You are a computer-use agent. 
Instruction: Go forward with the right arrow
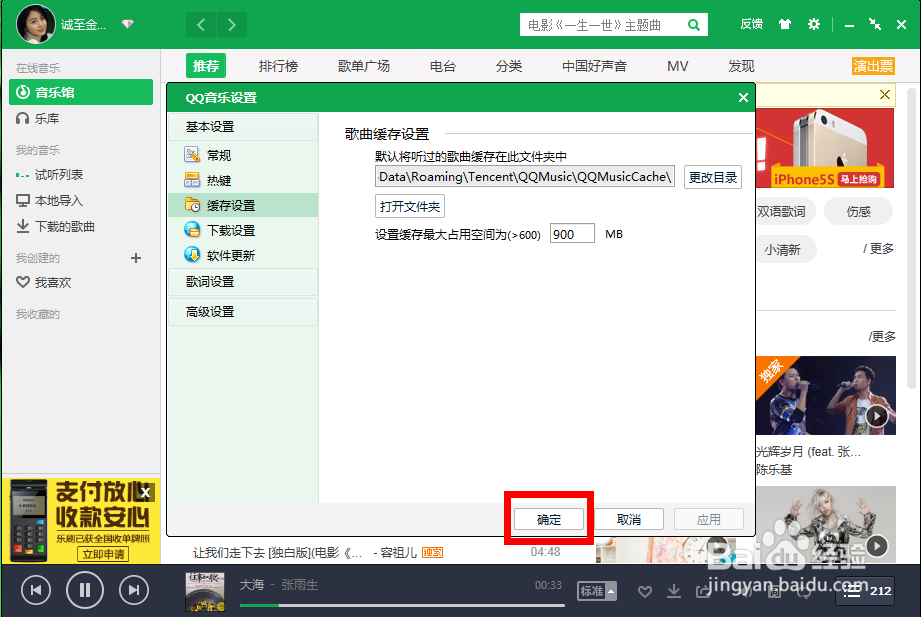[x=232, y=25]
